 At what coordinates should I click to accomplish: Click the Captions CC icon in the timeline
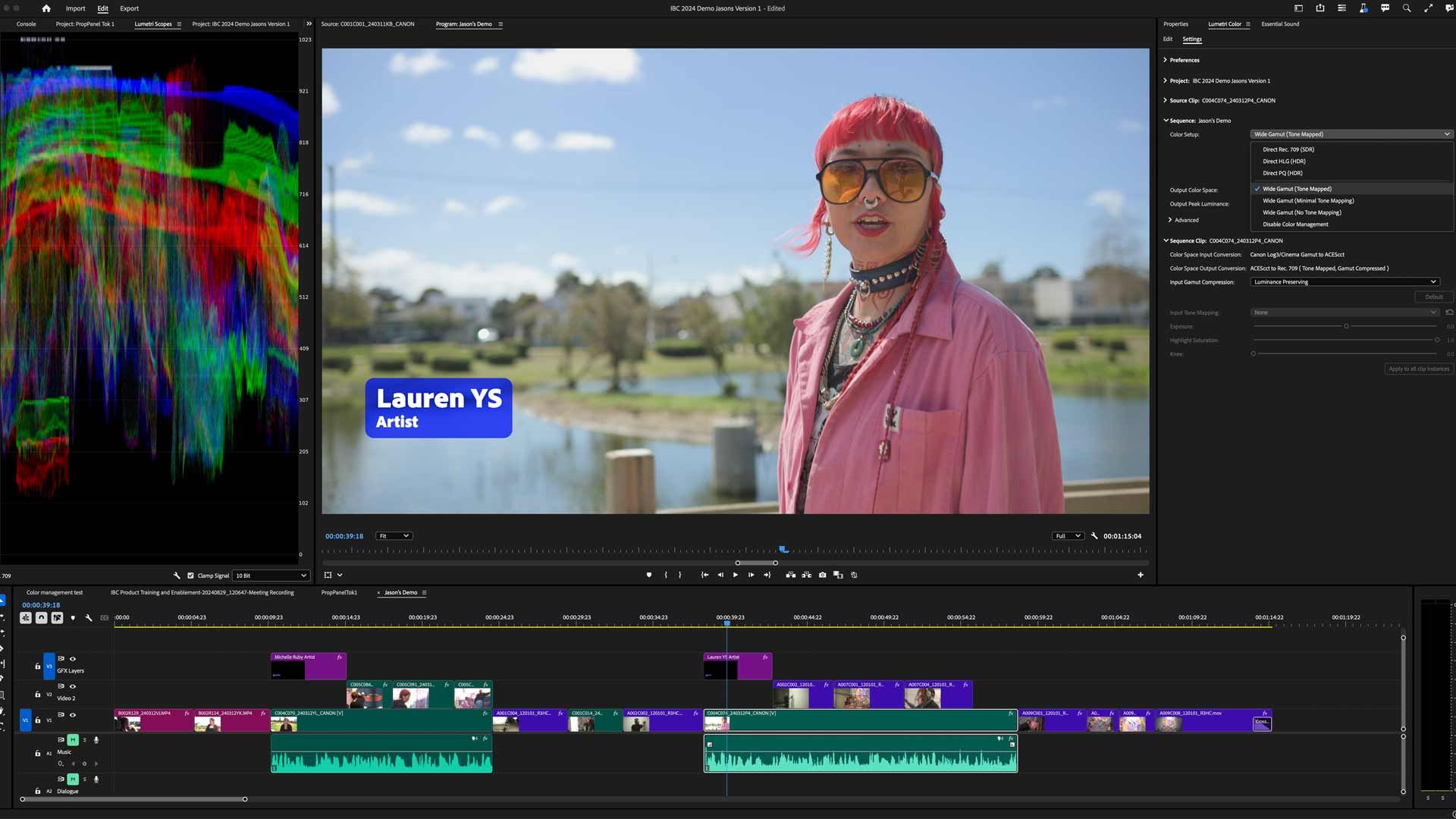click(x=104, y=618)
